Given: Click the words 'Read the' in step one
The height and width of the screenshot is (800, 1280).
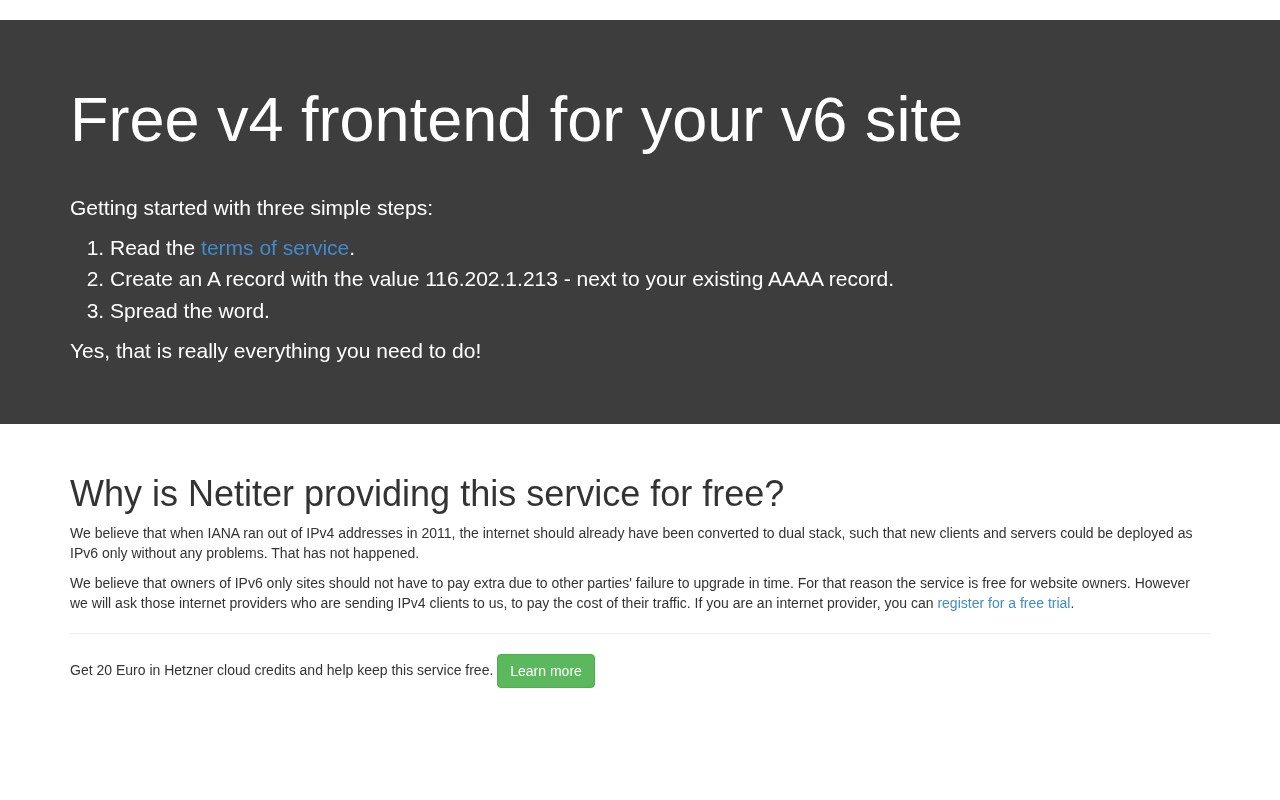Looking at the screenshot, I should [152, 248].
